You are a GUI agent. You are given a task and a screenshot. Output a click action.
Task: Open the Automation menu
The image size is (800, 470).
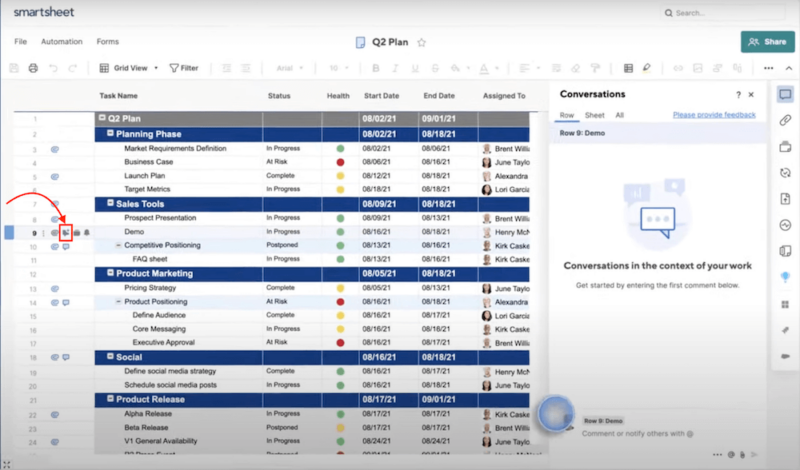pyautogui.click(x=62, y=42)
